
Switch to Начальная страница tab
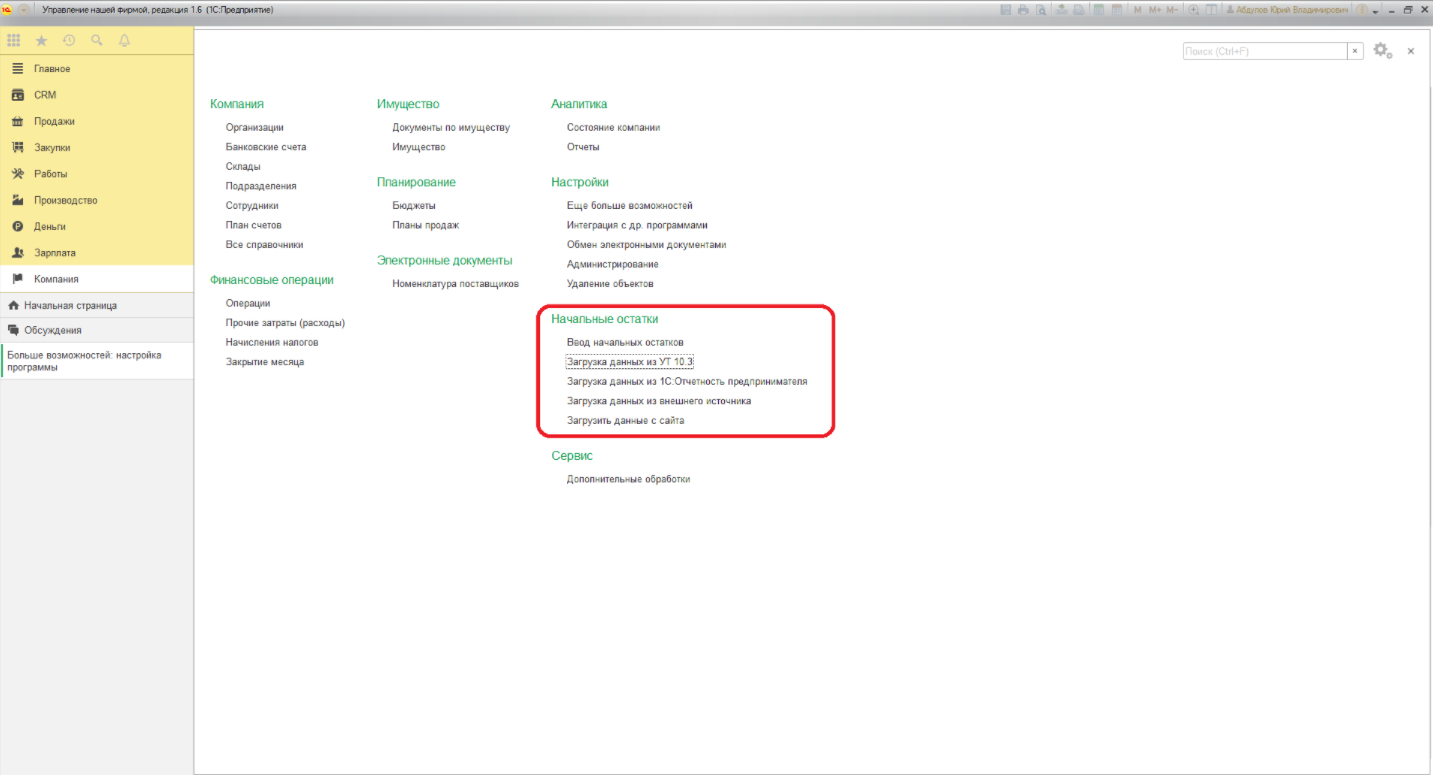pos(97,305)
